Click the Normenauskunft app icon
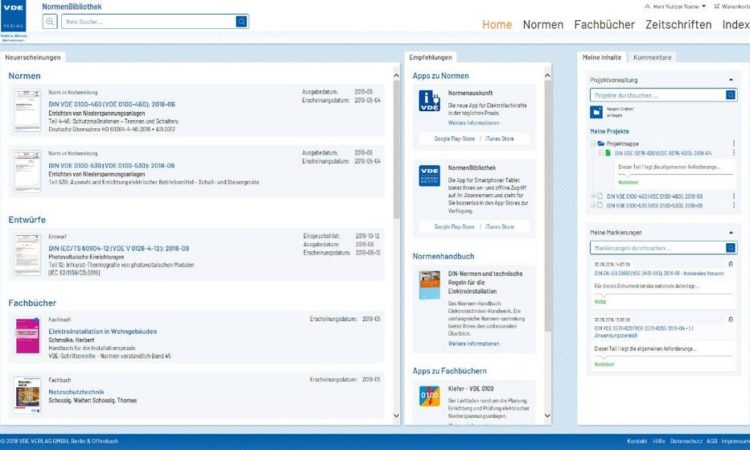 (429, 100)
